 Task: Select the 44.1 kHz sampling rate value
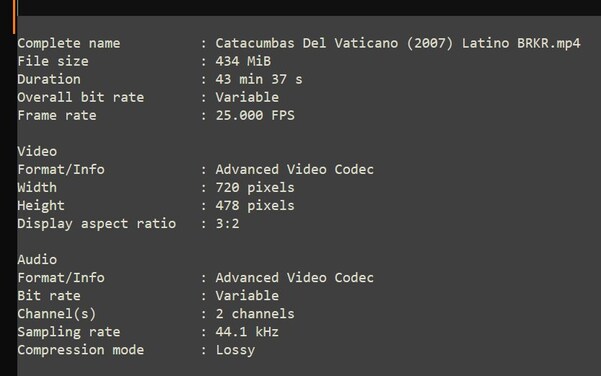click(247, 332)
